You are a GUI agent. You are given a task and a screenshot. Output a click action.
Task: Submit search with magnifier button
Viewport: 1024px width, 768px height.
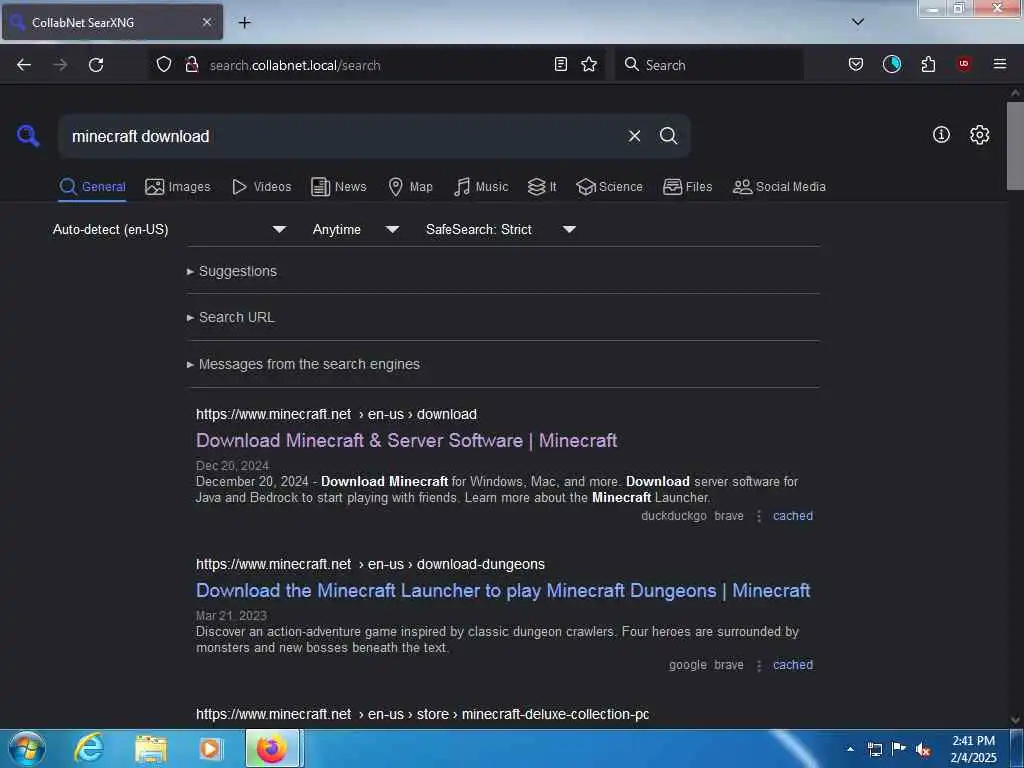click(x=668, y=136)
